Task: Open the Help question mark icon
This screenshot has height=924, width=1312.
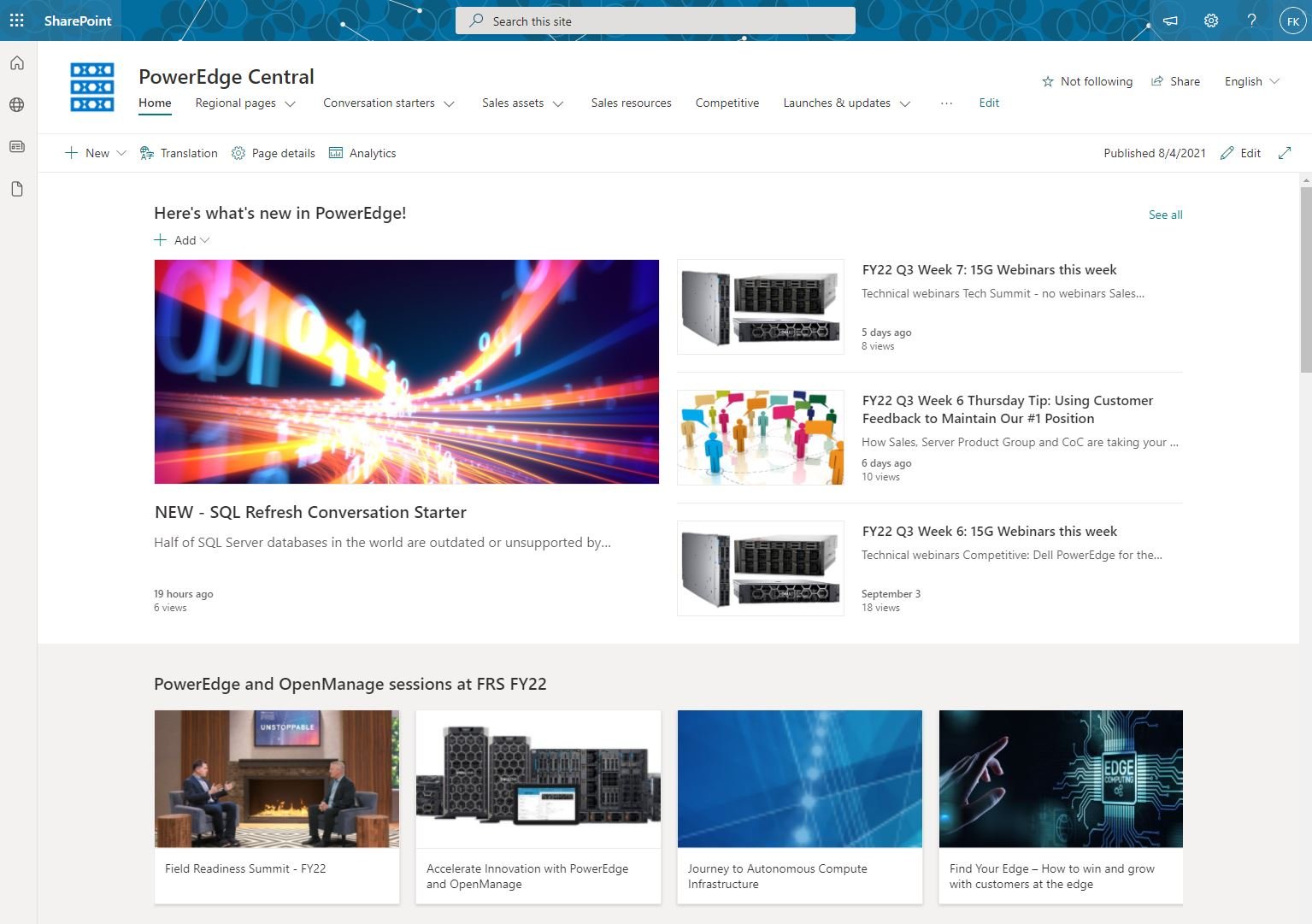Action: [x=1252, y=21]
